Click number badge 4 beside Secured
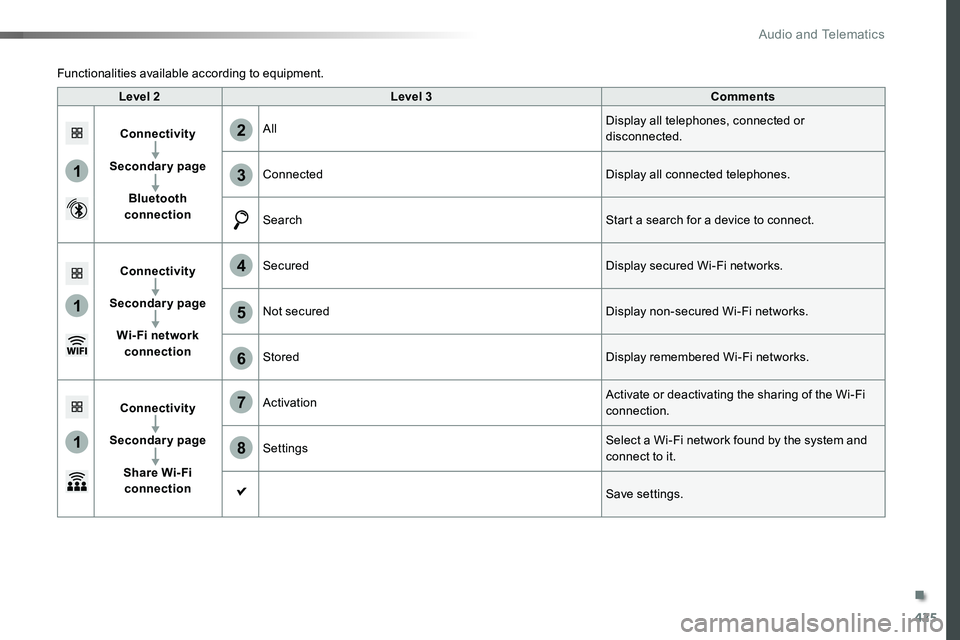 241,266
